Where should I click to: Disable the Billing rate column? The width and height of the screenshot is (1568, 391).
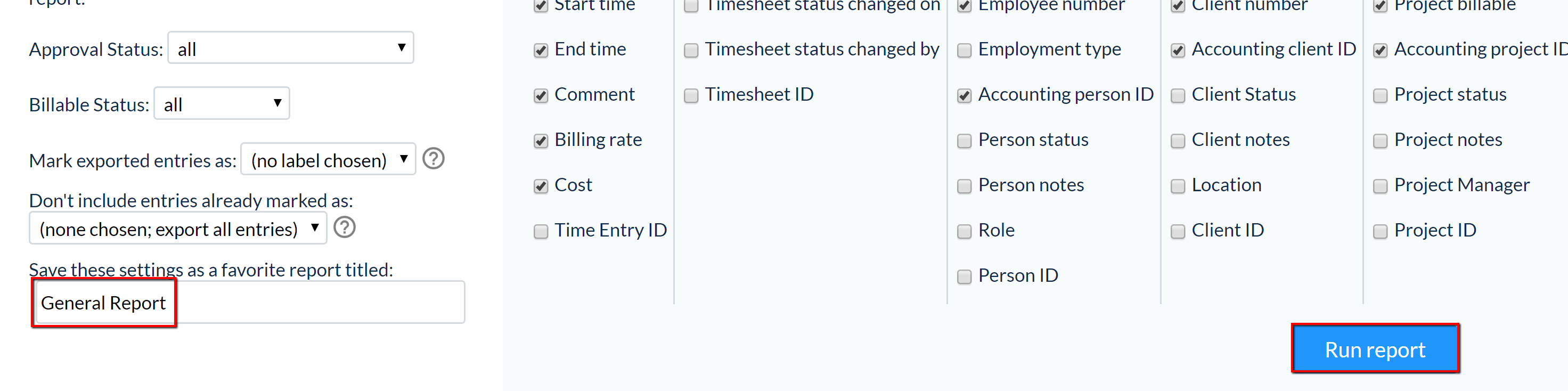(x=541, y=141)
